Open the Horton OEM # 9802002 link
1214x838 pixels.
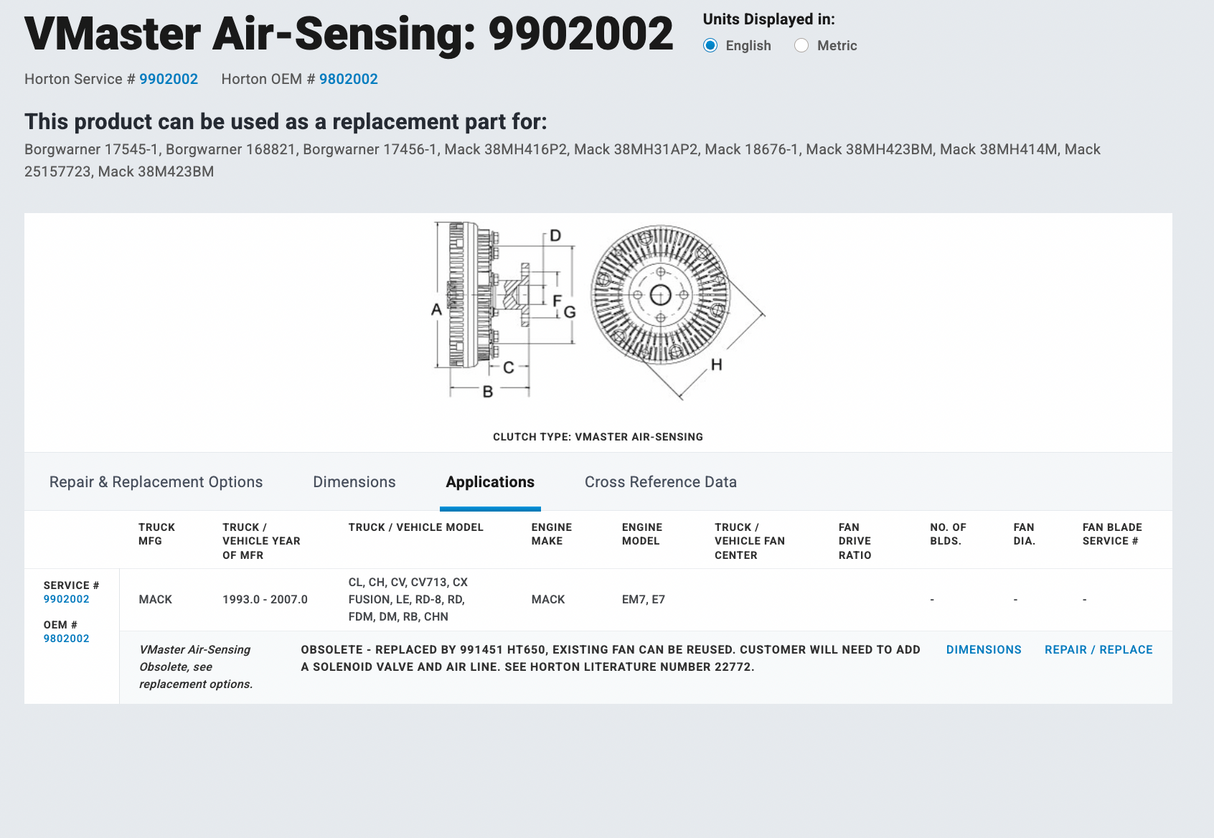click(x=348, y=78)
